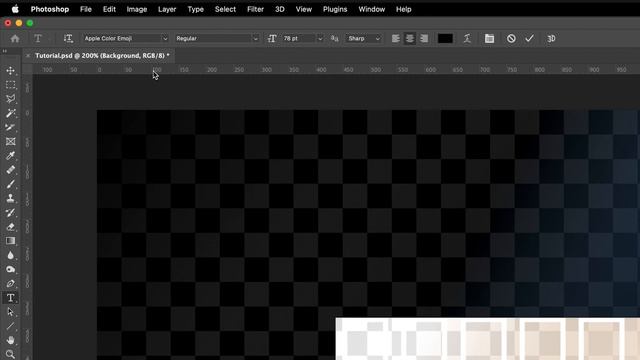Open the Type tool preset picker
Viewport: 640px width, 360px height.
coord(38,38)
